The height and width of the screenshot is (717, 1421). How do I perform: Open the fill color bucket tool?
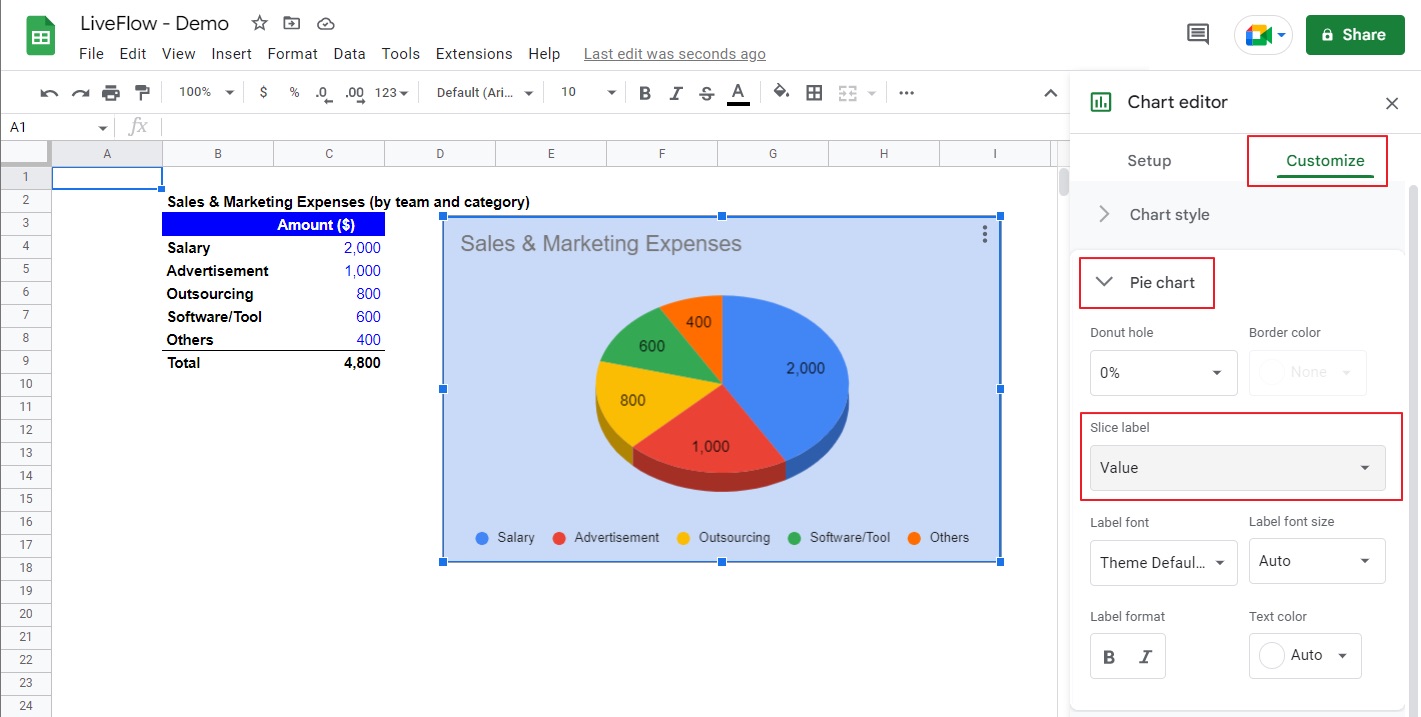tap(782, 93)
